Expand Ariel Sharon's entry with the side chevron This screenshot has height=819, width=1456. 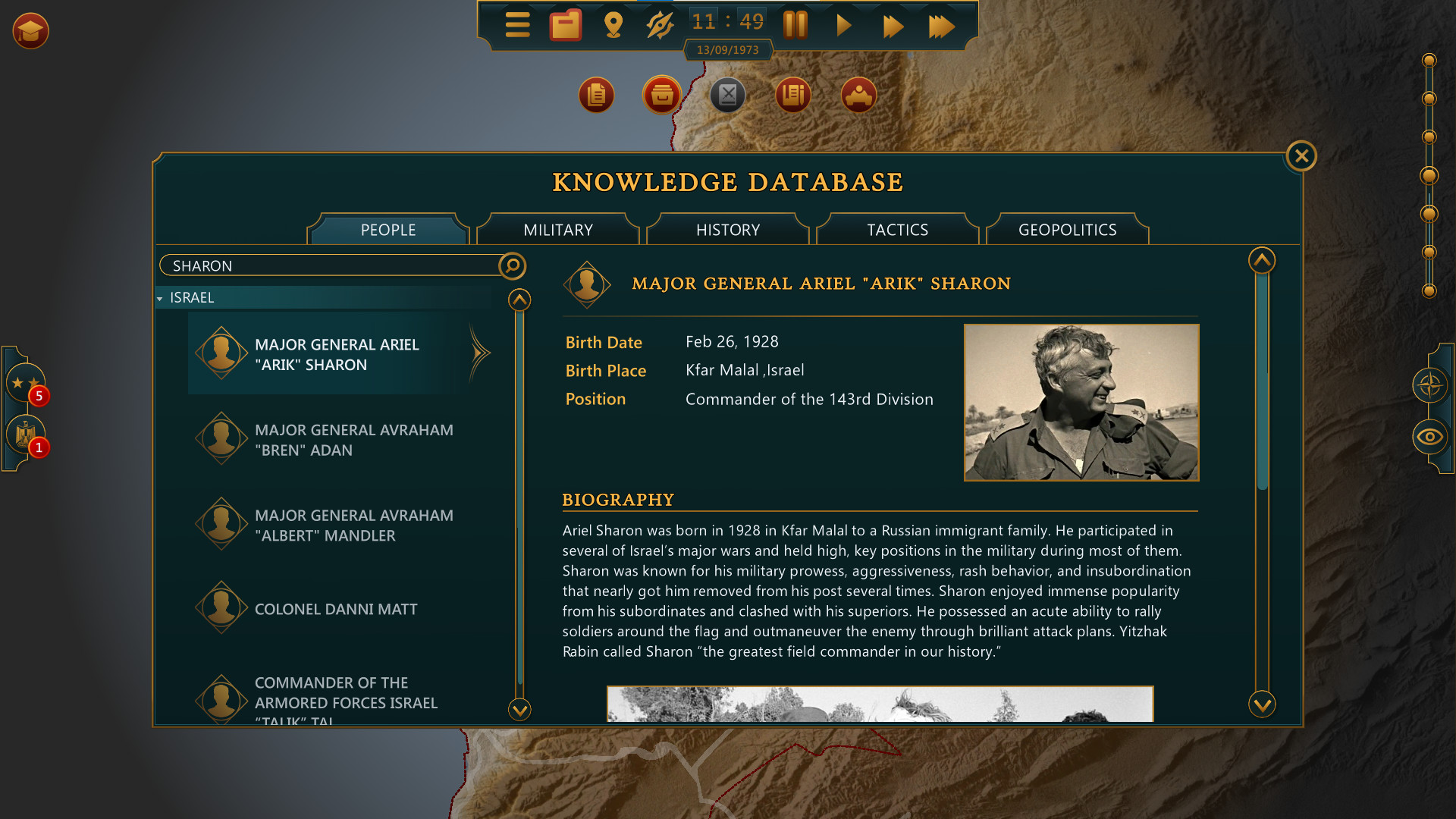tap(480, 353)
